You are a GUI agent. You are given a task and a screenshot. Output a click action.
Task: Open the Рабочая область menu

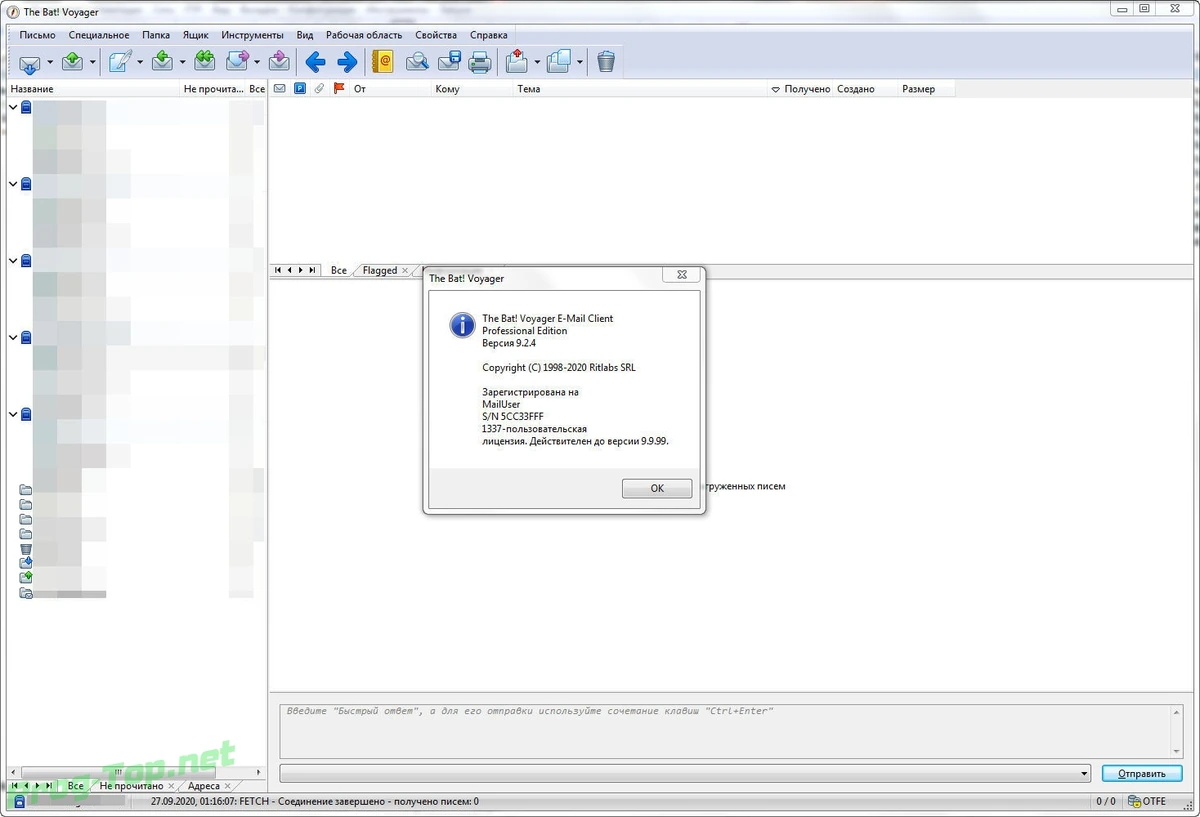(x=364, y=35)
